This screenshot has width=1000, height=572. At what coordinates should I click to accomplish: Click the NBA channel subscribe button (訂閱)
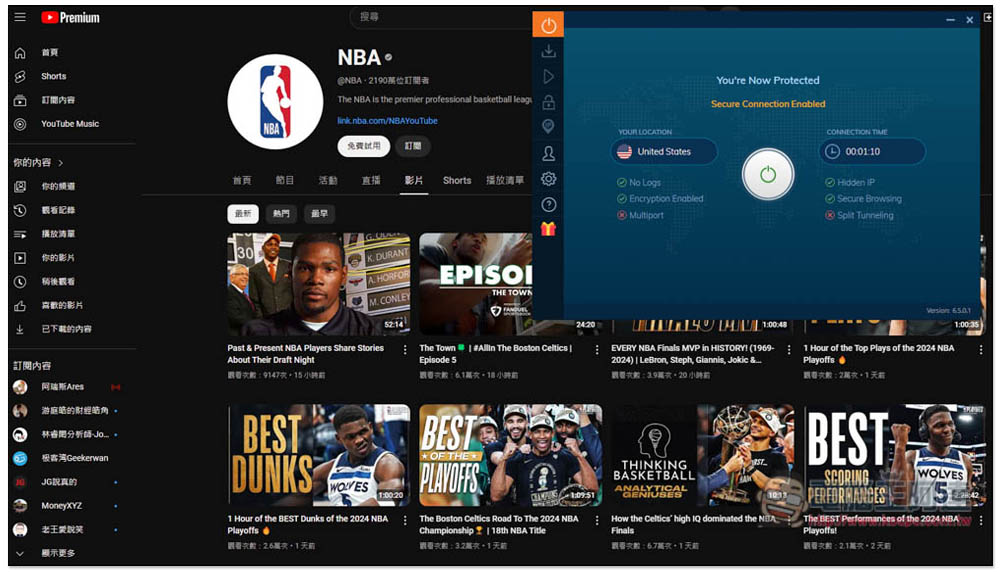tap(413, 146)
